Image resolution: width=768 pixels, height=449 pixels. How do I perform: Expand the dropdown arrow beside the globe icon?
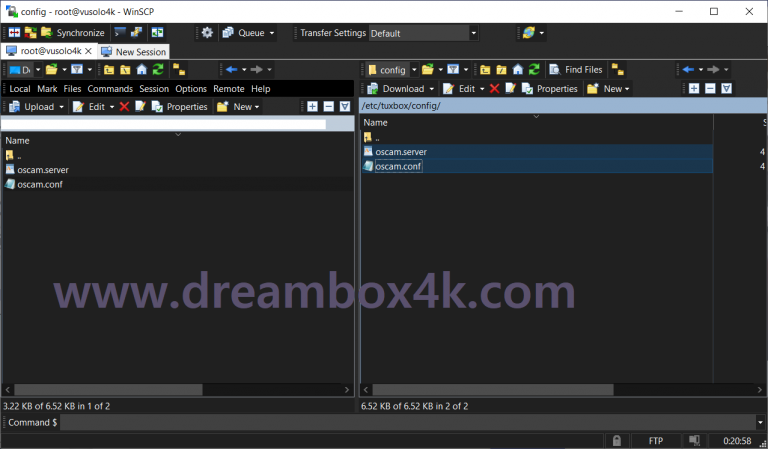pos(542,33)
